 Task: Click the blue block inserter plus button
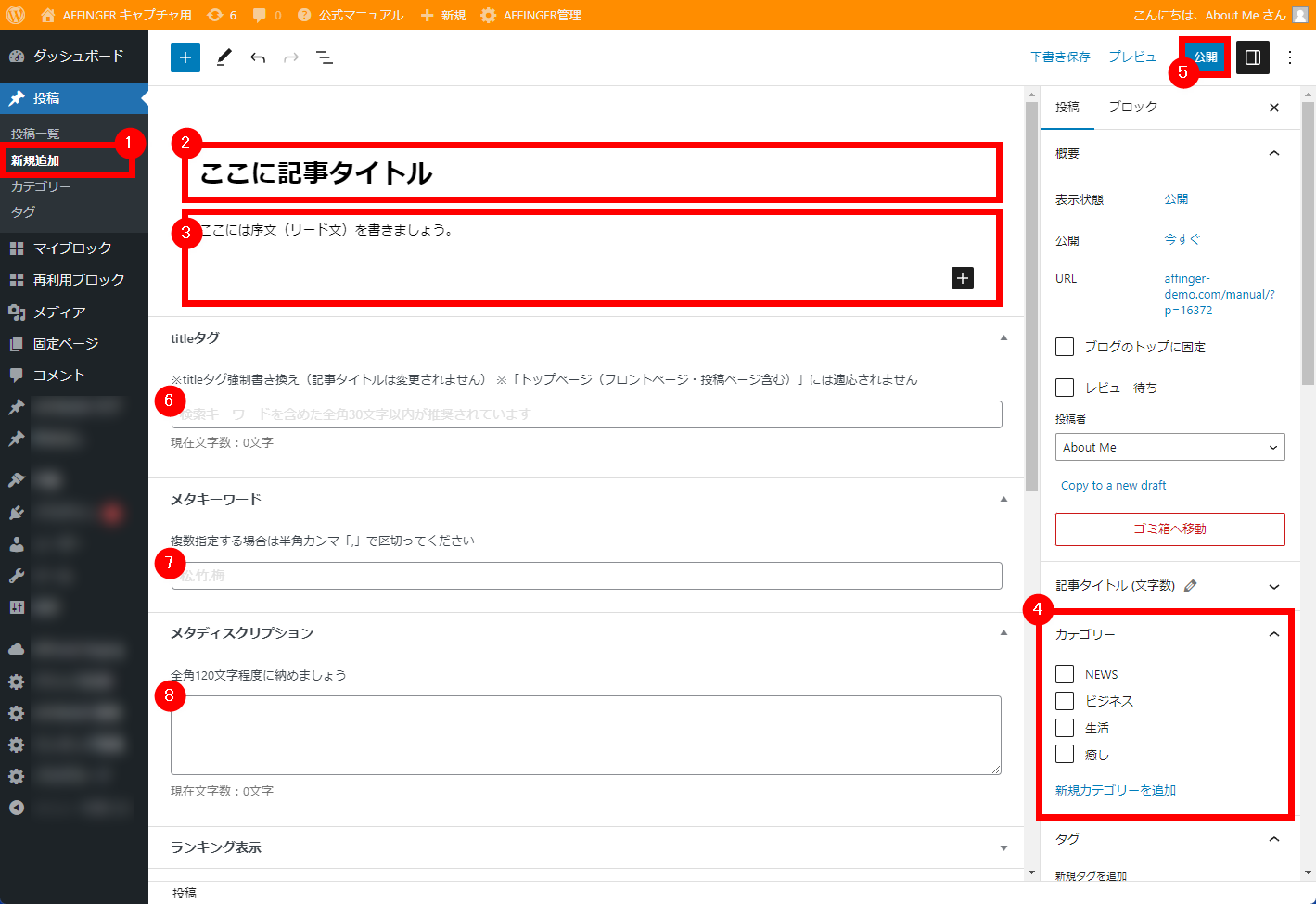185,57
